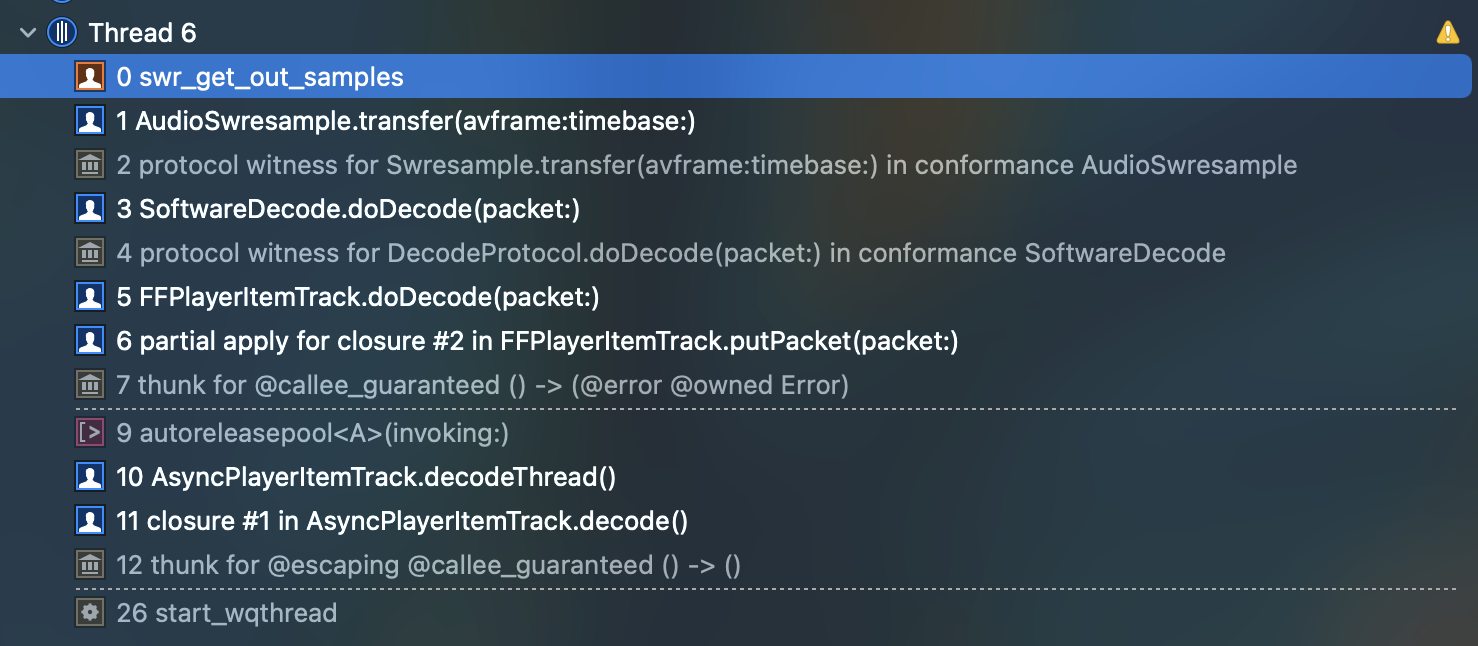1478x646 pixels.
Task: Click the framework icon on the DecodeProtocol witness frame
Action: coord(90,252)
